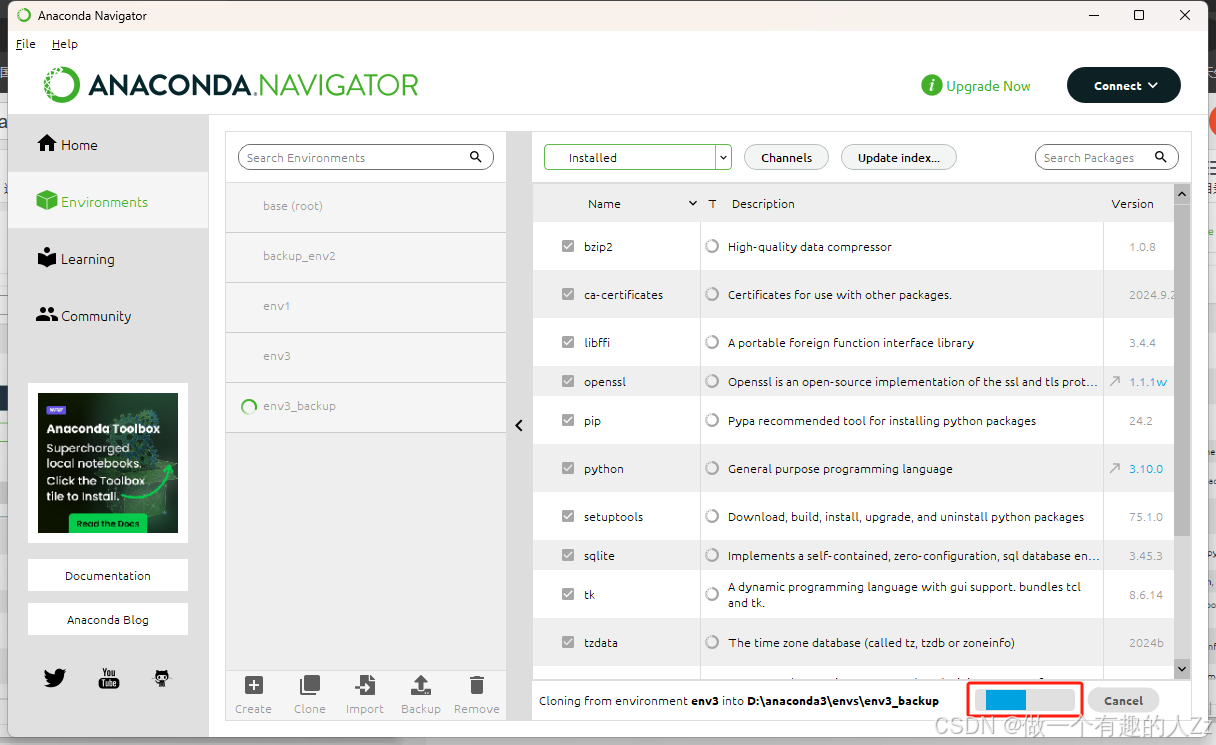
Task: Open the Anaconda Blog link button
Action: click(108, 619)
